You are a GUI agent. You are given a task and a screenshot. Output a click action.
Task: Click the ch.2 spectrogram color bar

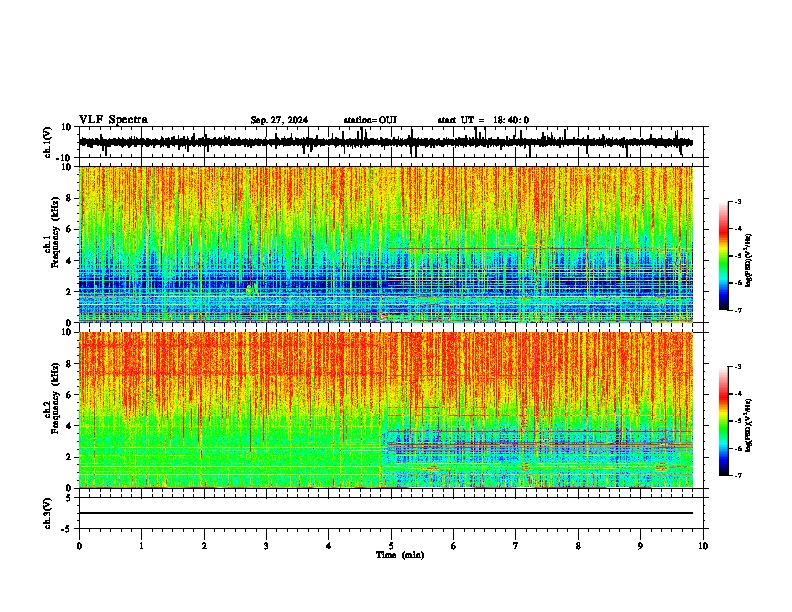pos(724,421)
